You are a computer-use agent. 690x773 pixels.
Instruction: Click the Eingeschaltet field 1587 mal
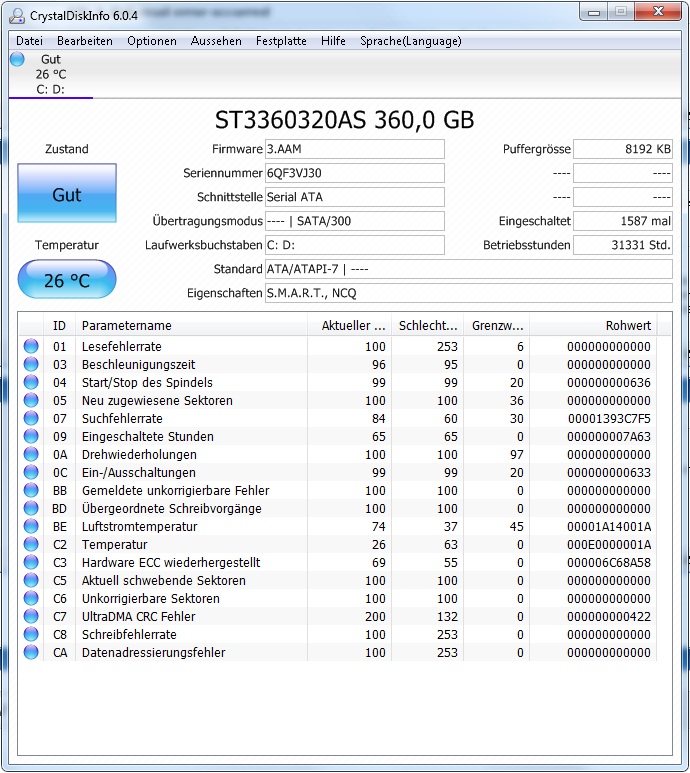623,221
